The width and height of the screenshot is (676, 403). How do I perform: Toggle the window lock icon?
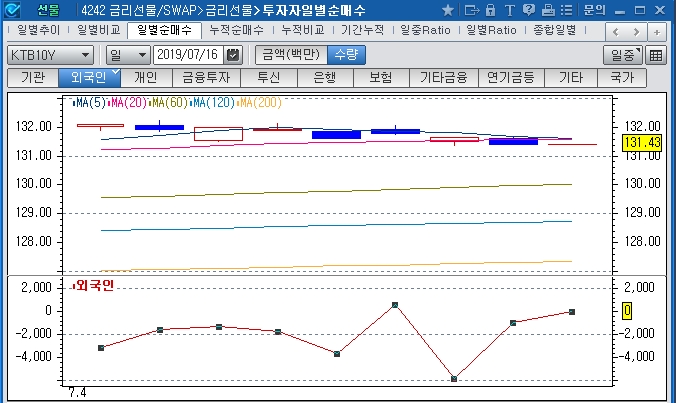pos(490,10)
